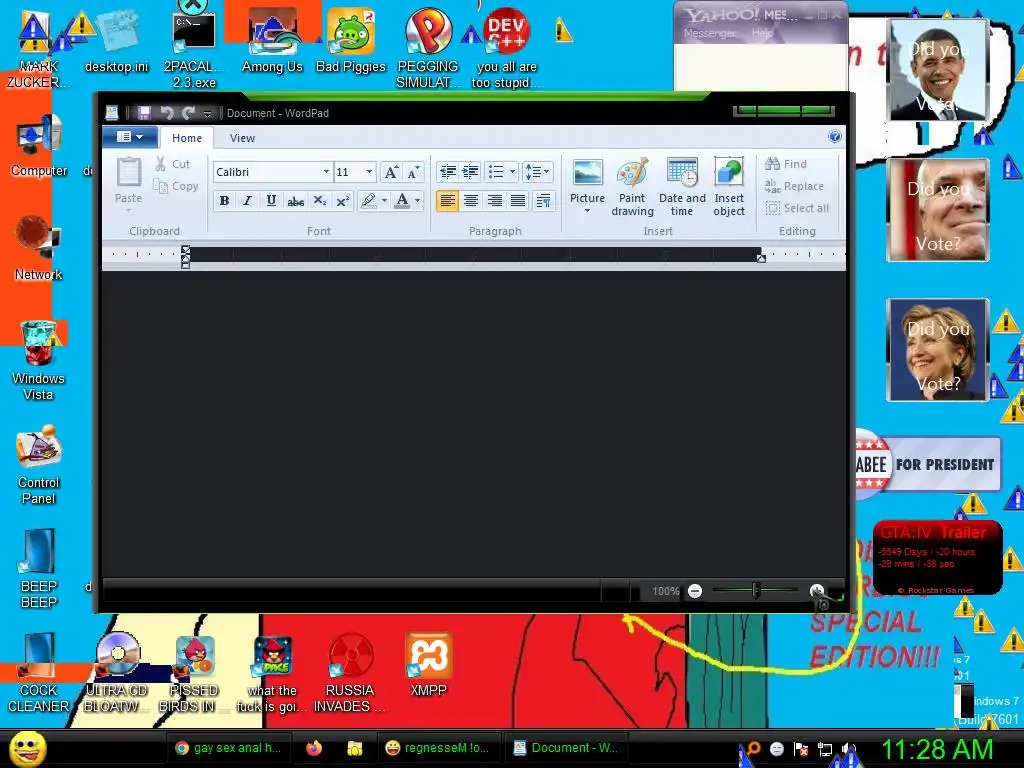
Task: Open Customize Quick Access Toolbar dropdown
Action: click(207, 114)
